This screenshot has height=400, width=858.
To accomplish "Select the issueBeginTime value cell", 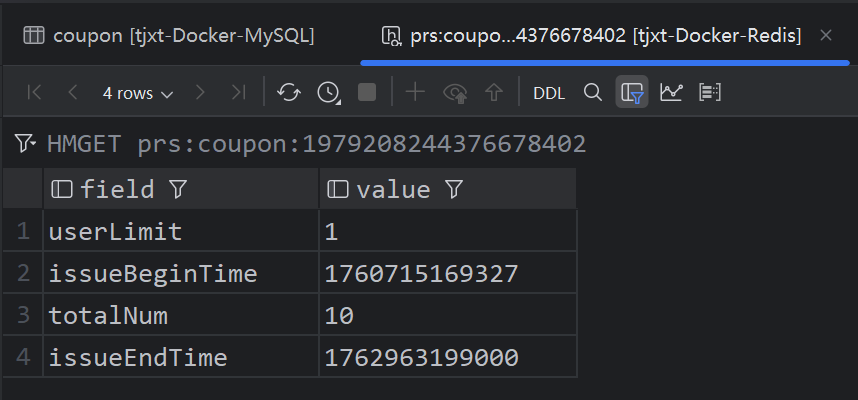I will point(447,273).
